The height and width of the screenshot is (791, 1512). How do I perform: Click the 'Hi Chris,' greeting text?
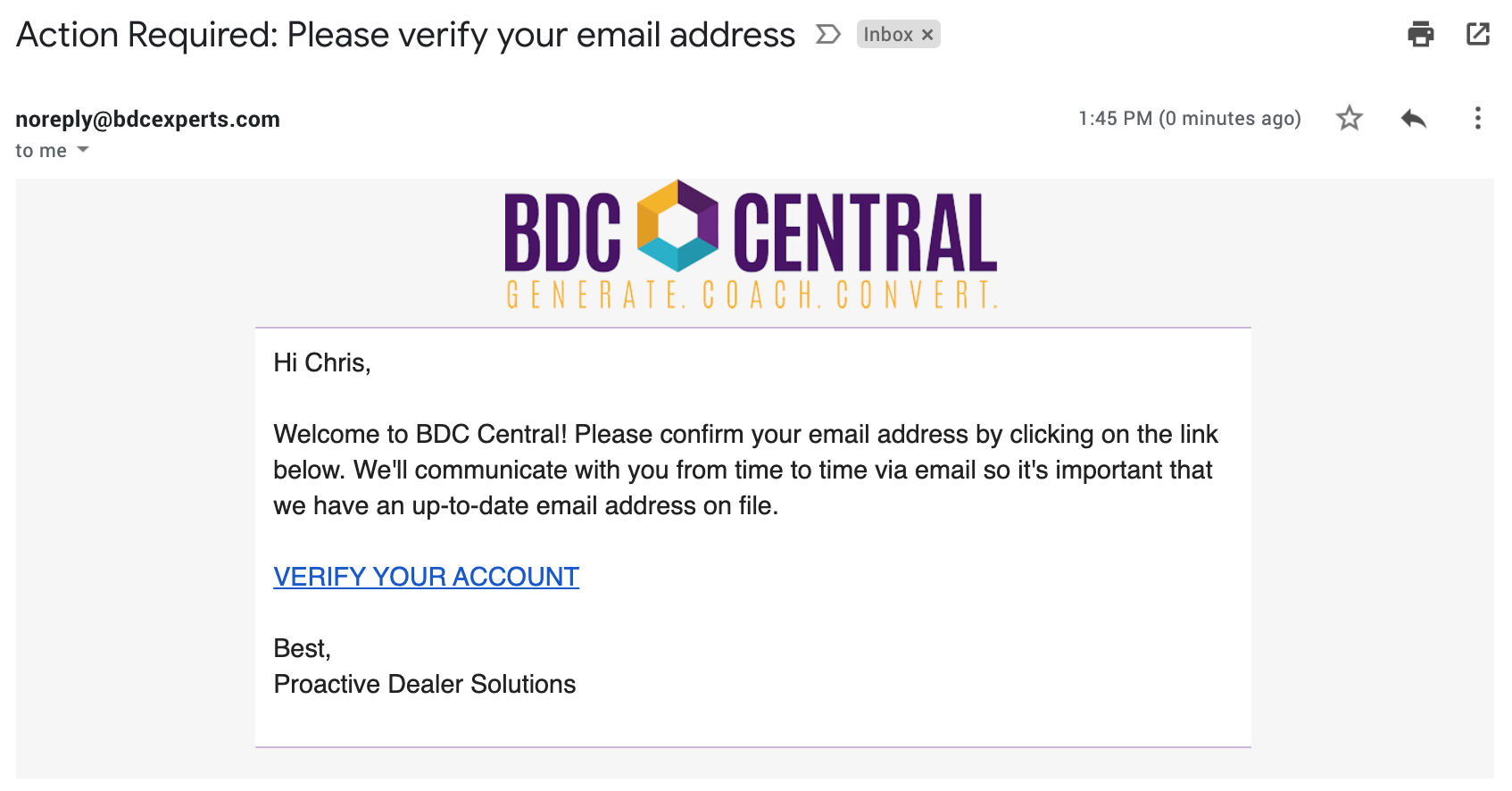tap(321, 362)
